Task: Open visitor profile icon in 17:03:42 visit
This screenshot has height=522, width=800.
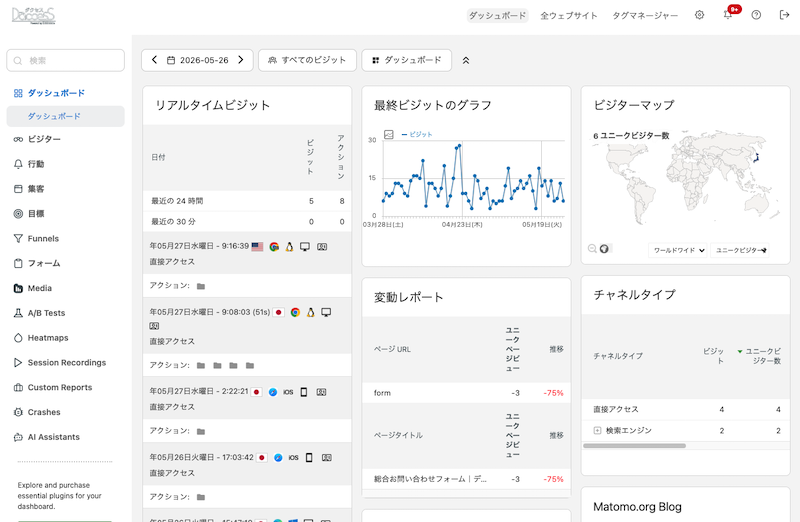Action: tap(327, 458)
